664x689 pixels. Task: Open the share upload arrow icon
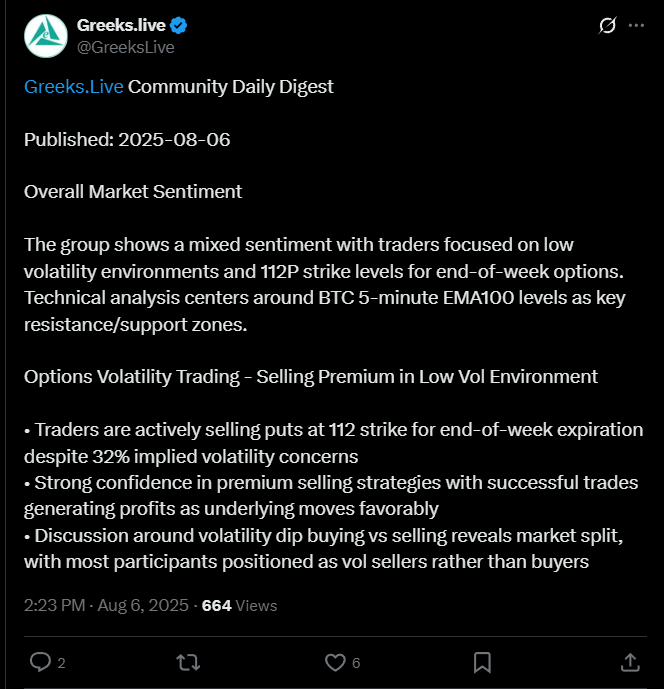pos(630,662)
